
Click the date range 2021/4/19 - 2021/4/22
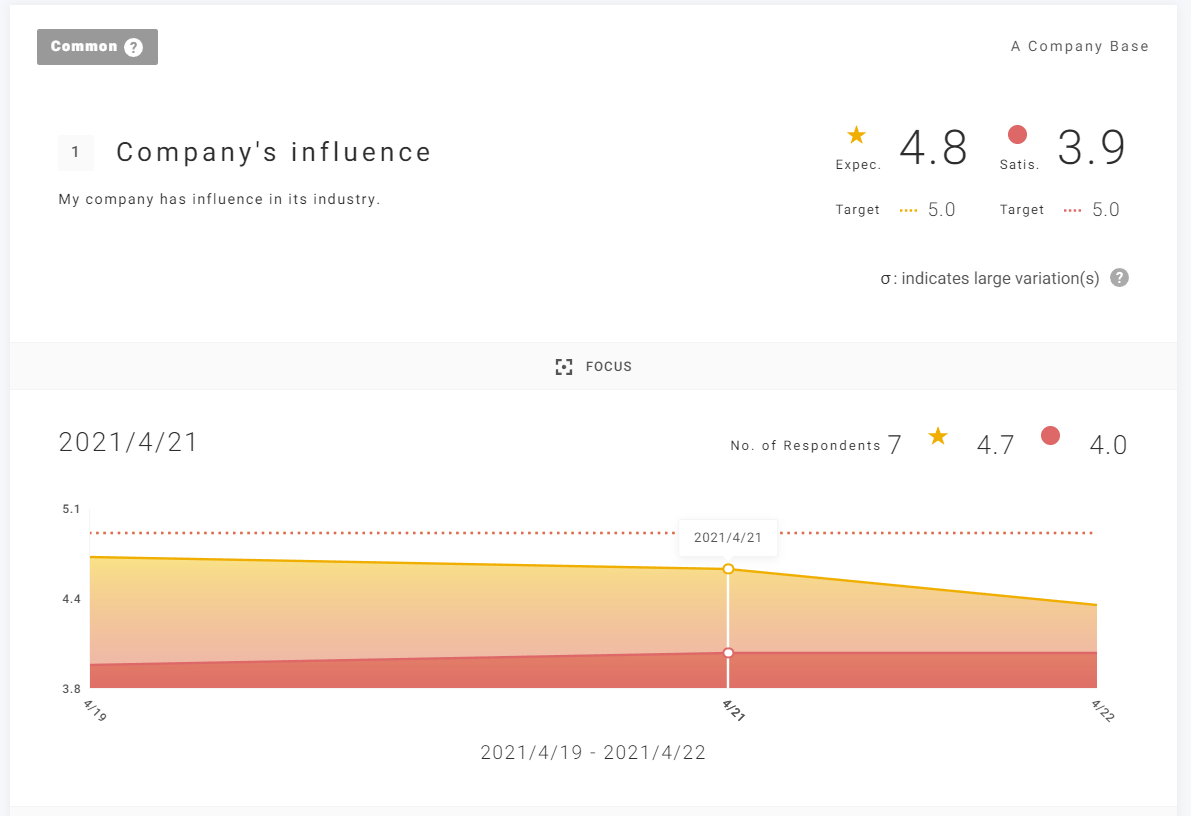coord(593,753)
